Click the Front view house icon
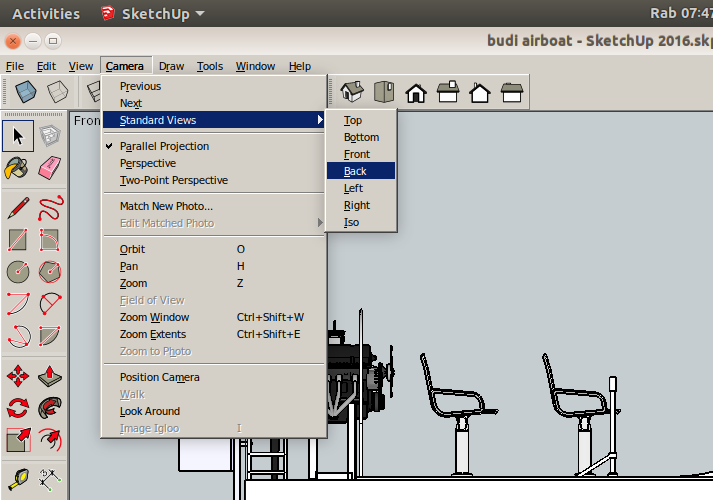This screenshot has width=713, height=500. [x=416, y=92]
